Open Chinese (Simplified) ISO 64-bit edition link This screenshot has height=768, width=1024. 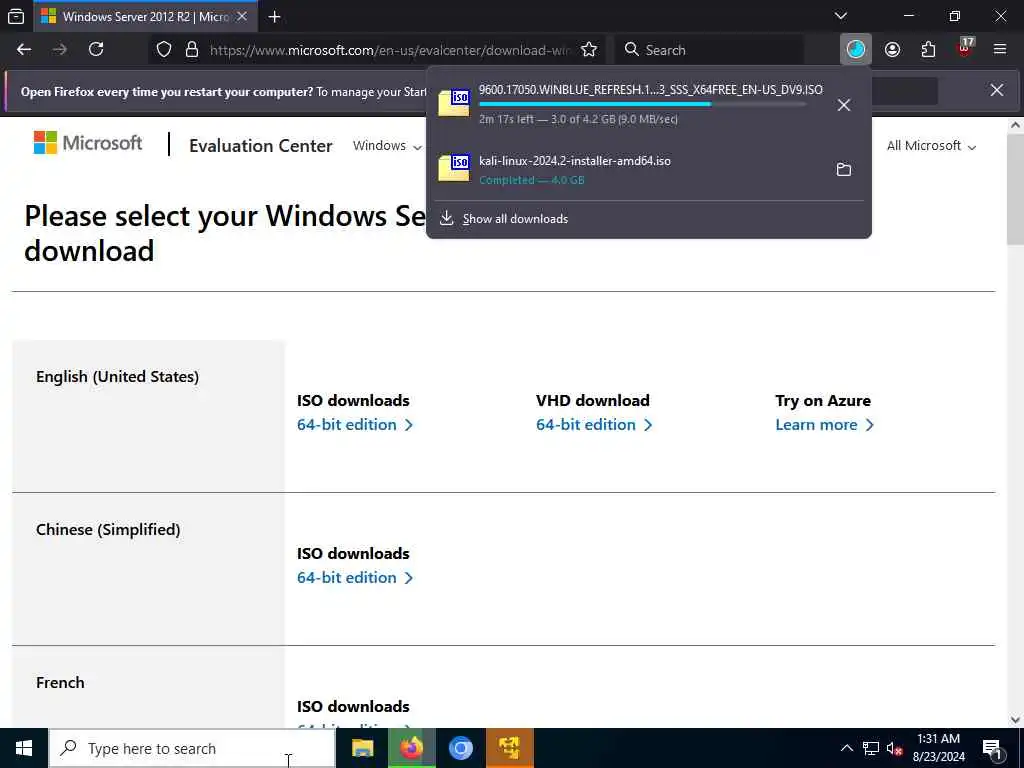tap(355, 577)
